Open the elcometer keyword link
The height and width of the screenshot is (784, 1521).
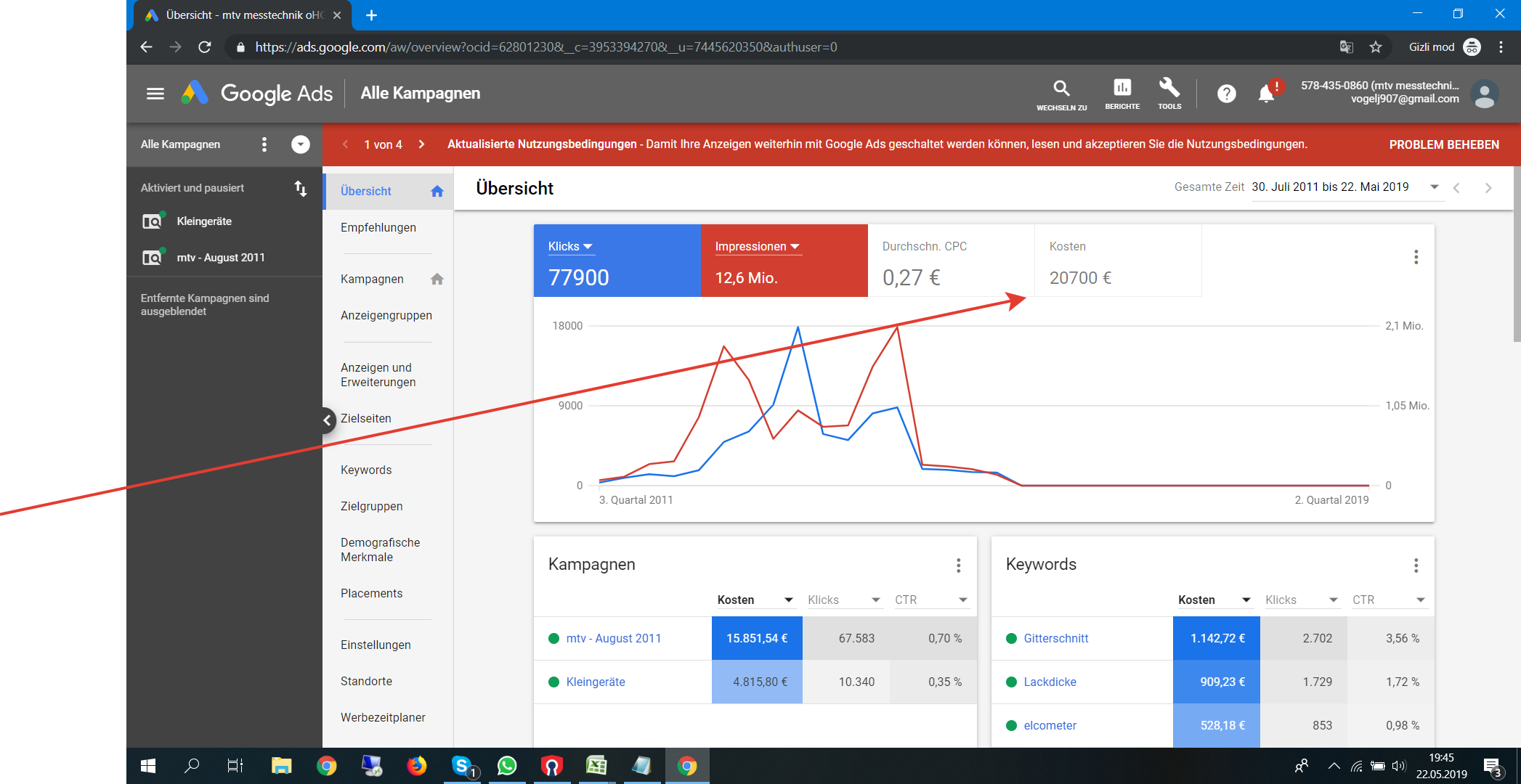point(1050,726)
